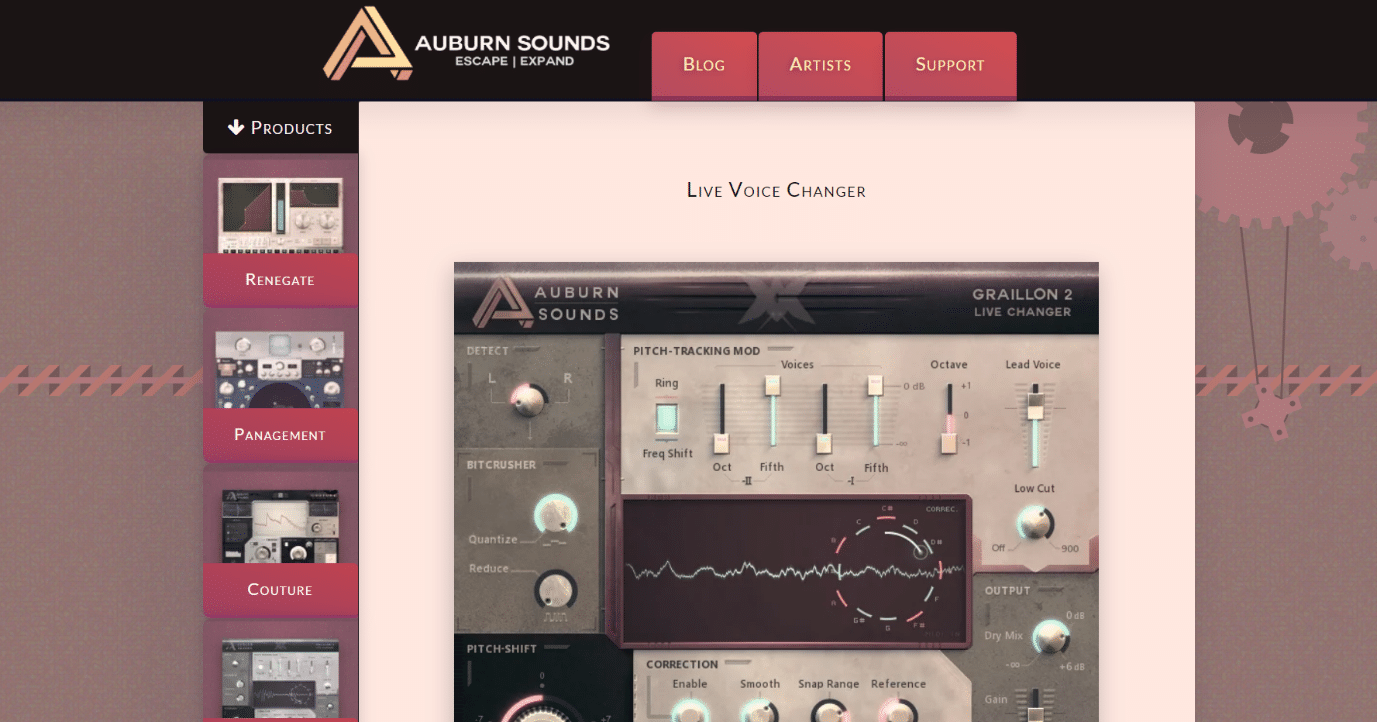Open the Couture product thumbnail
1377x722 pixels.
tap(280, 525)
